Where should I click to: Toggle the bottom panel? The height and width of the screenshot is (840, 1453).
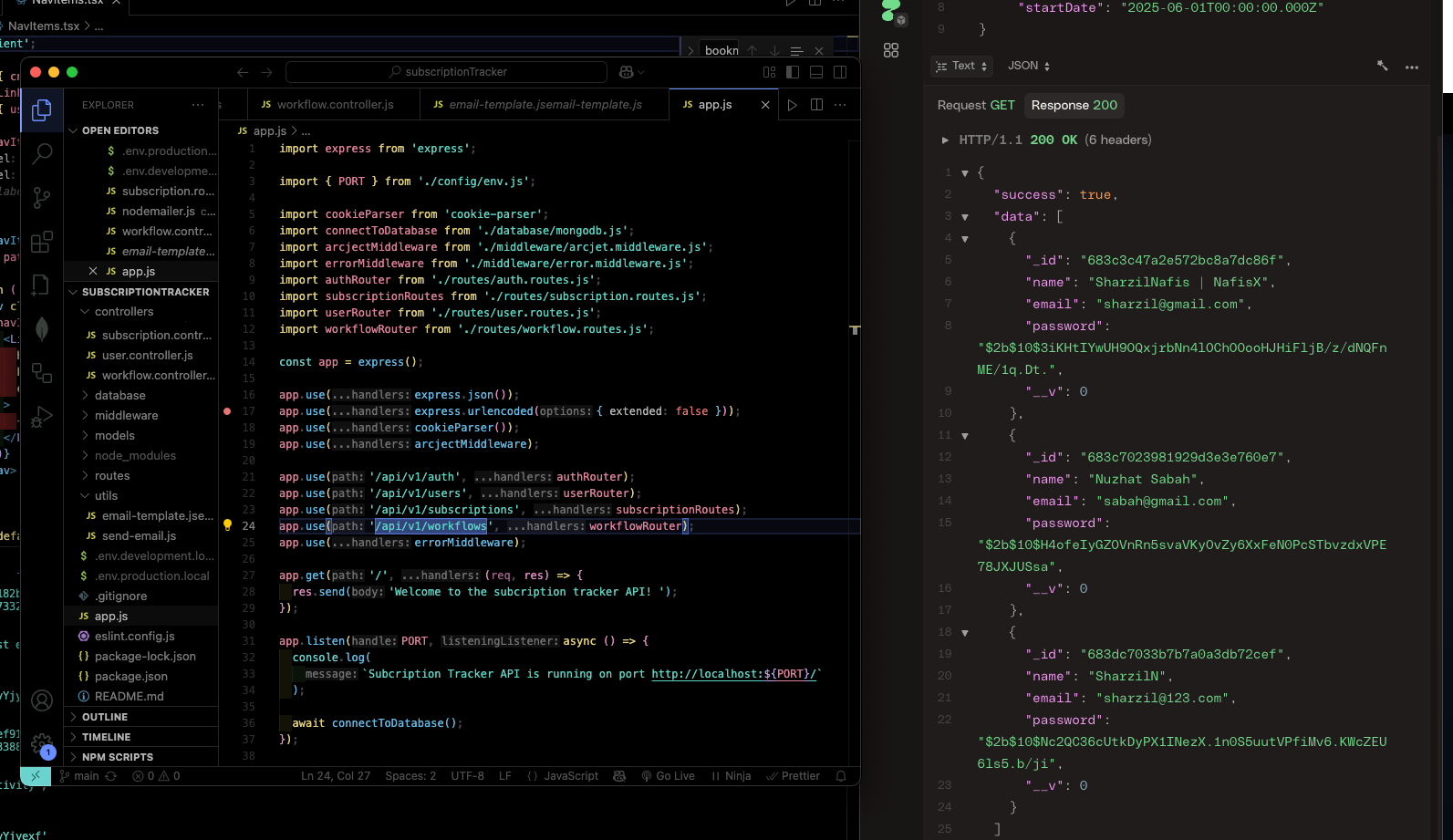pos(816,72)
